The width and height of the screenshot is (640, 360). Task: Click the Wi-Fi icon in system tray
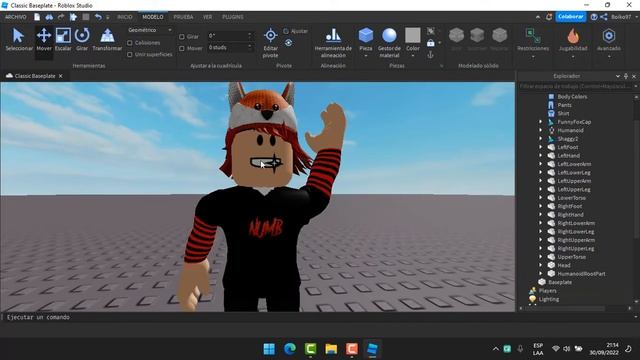[556, 349]
